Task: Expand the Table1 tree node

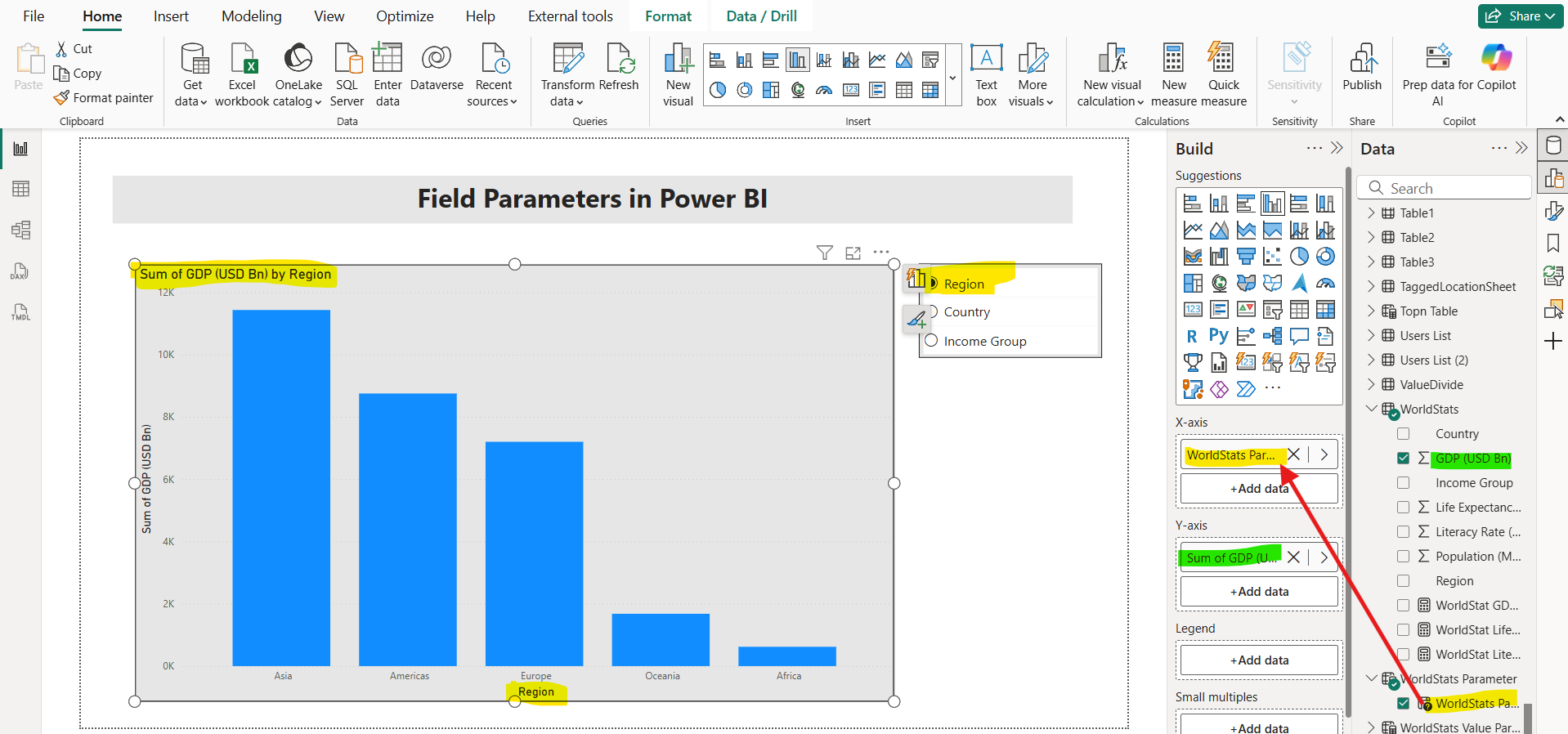Action: 1371,213
